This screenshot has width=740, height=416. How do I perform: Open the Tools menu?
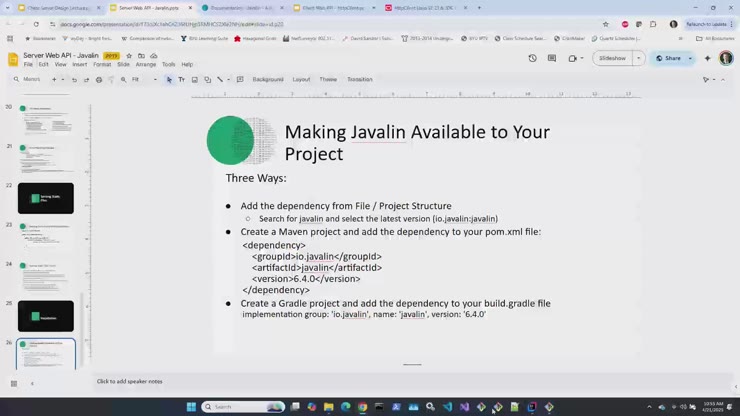168,64
